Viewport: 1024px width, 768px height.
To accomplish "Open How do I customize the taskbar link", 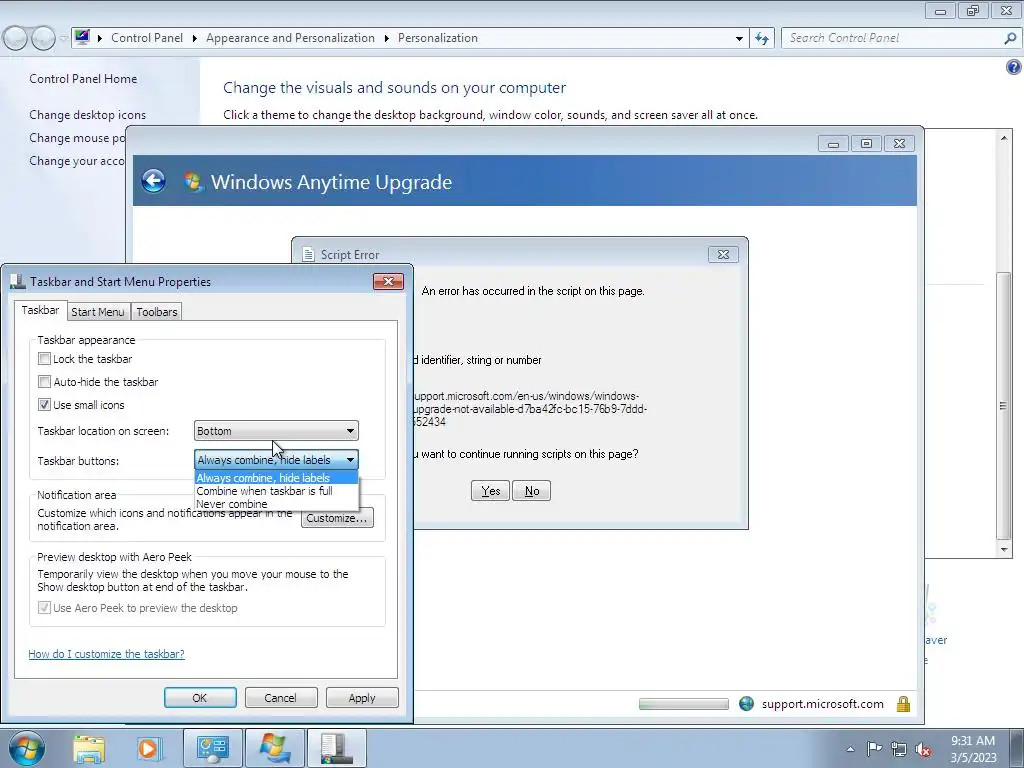I will [106, 654].
